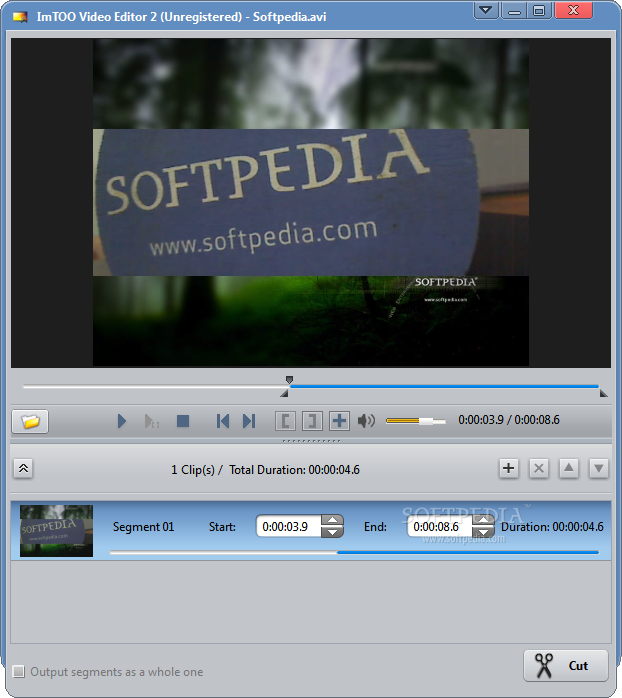Click the Total Duration: 00:00:04.6 text

click(x=294, y=470)
